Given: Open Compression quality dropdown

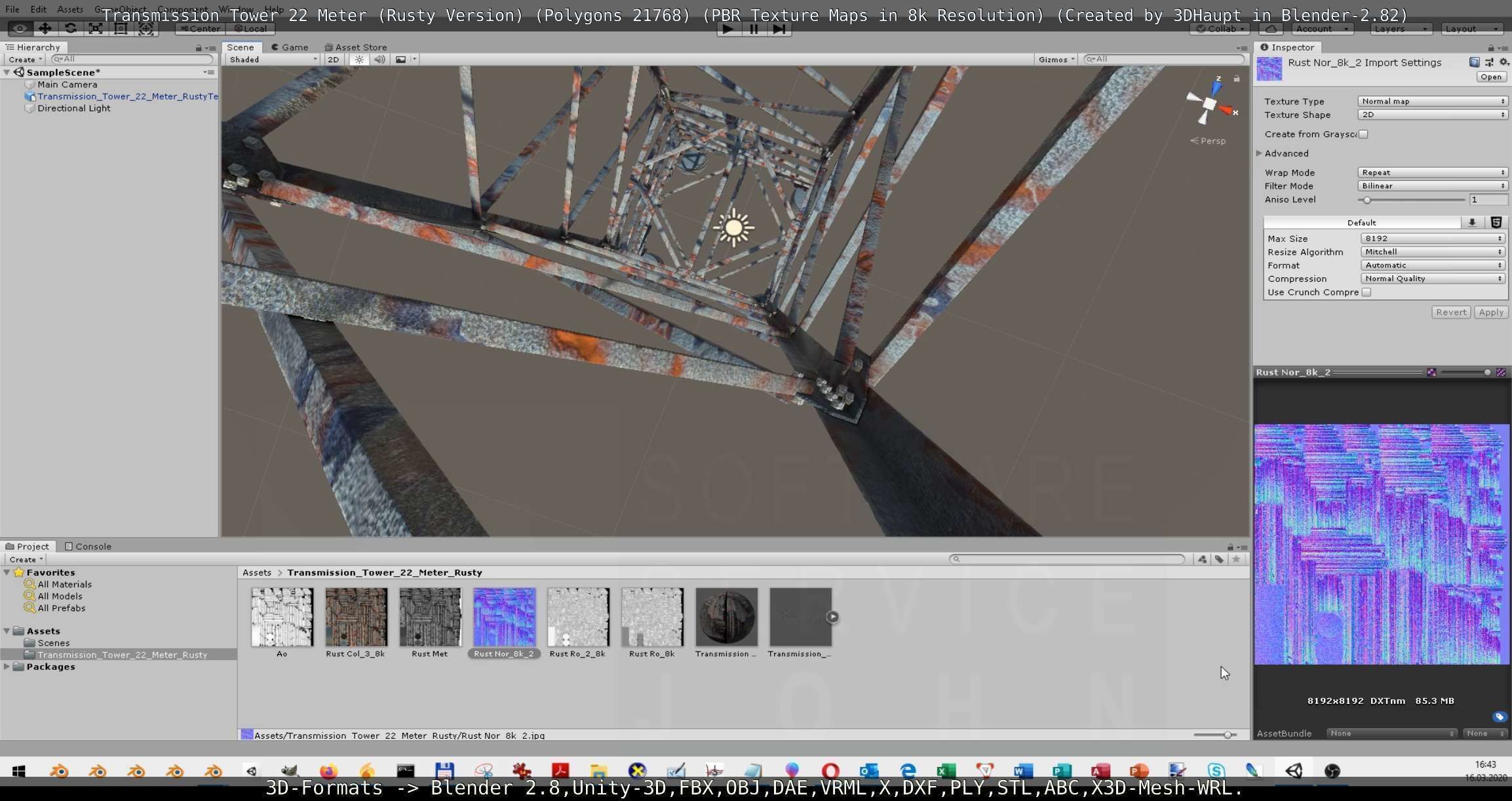Looking at the screenshot, I should [1433, 279].
